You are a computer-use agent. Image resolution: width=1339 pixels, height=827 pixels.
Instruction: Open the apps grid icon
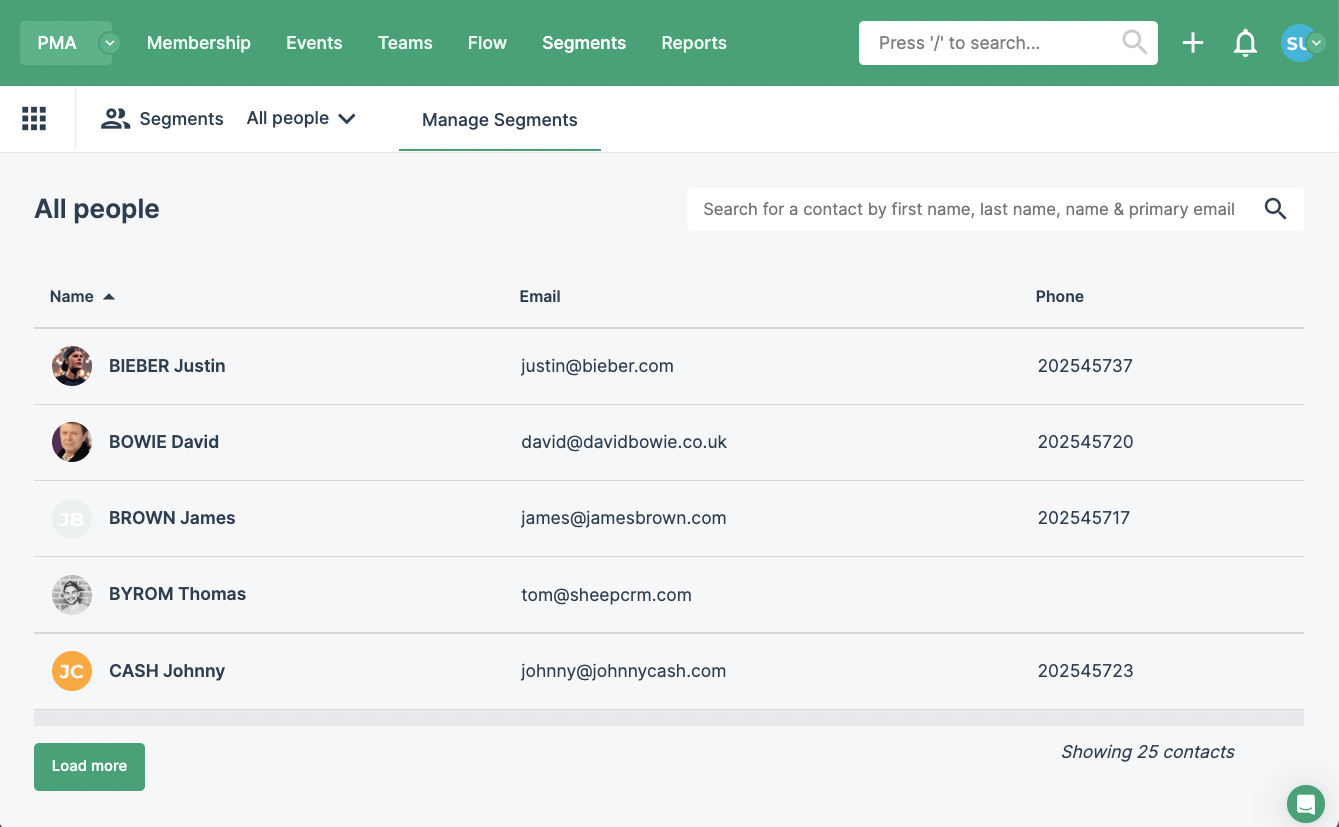click(x=34, y=118)
